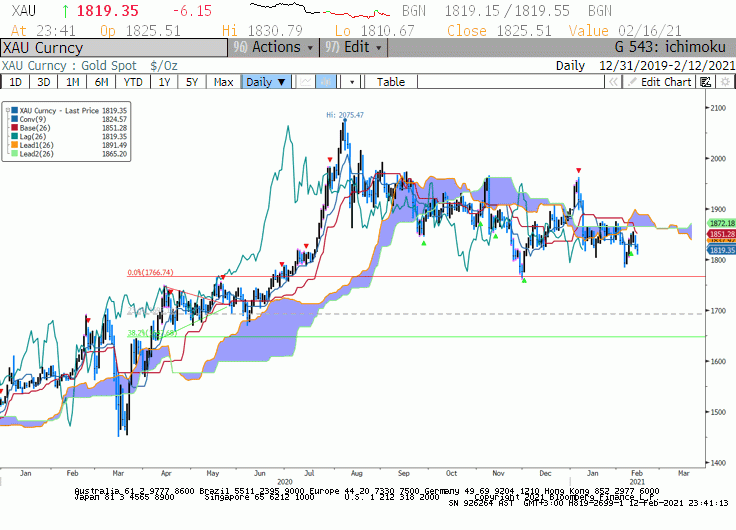
Task: Open the small chart-type dropdown arrow
Action: point(352,83)
